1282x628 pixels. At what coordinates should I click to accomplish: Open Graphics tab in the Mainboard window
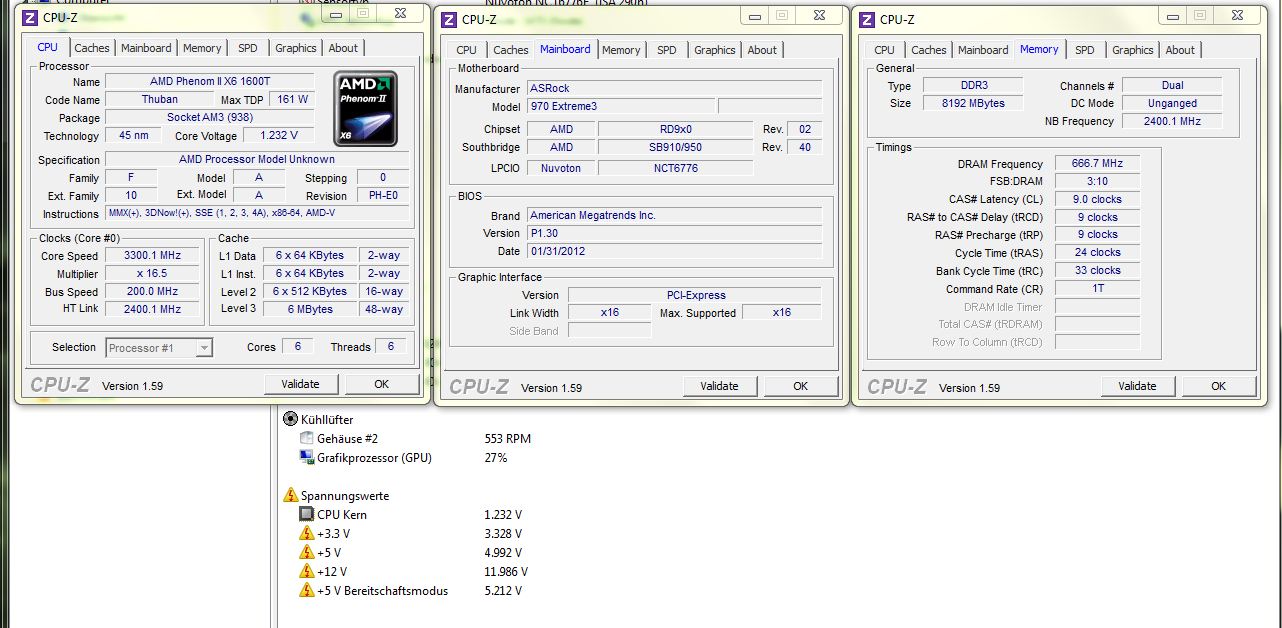(x=715, y=50)
